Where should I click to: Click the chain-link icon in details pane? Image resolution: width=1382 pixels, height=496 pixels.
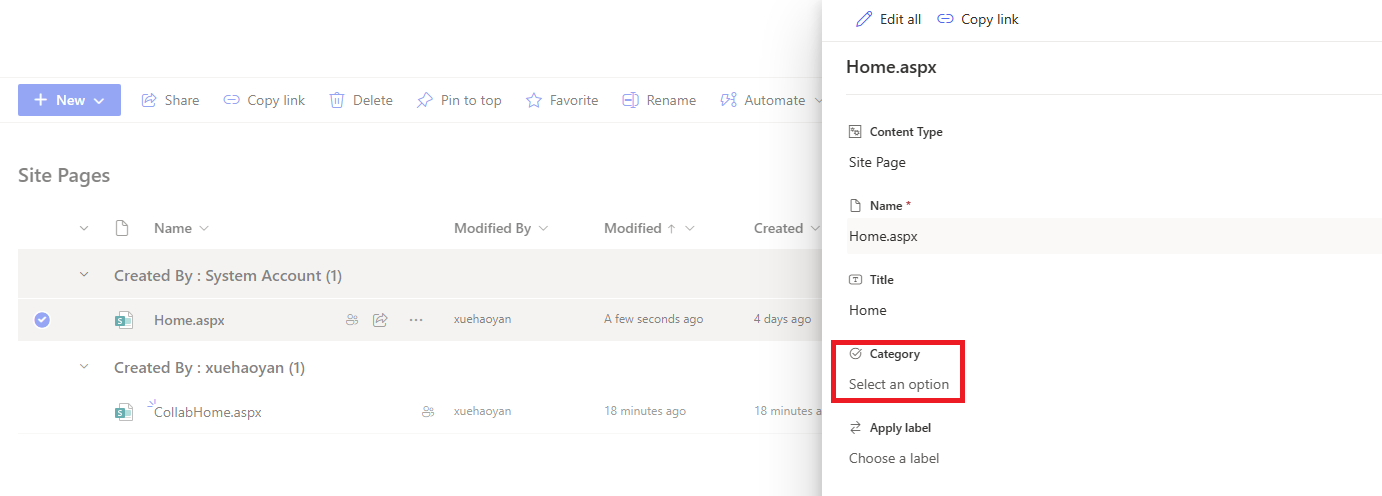pyautogui.click(x=945, y=19)
